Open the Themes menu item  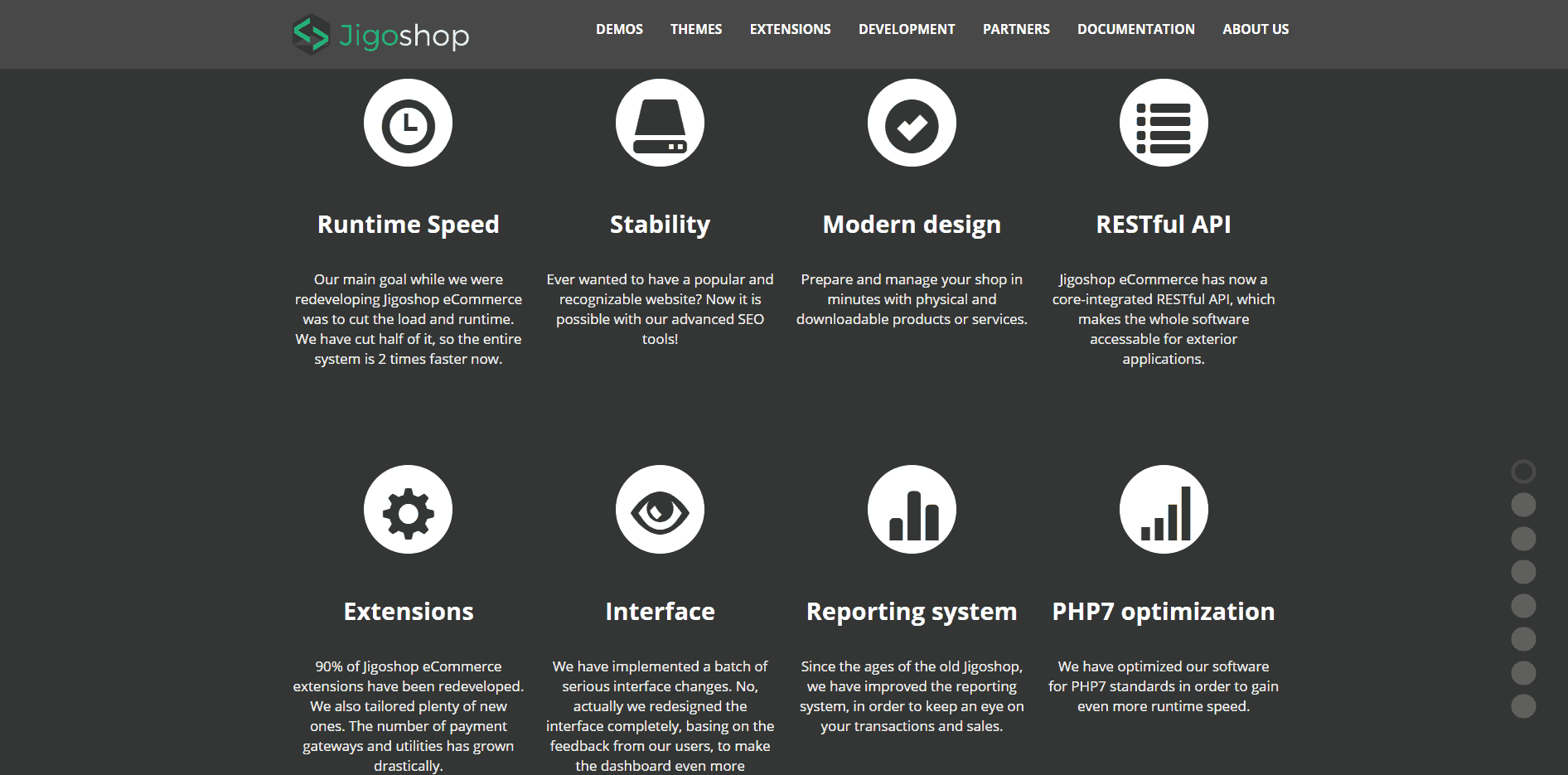[696, 29]
